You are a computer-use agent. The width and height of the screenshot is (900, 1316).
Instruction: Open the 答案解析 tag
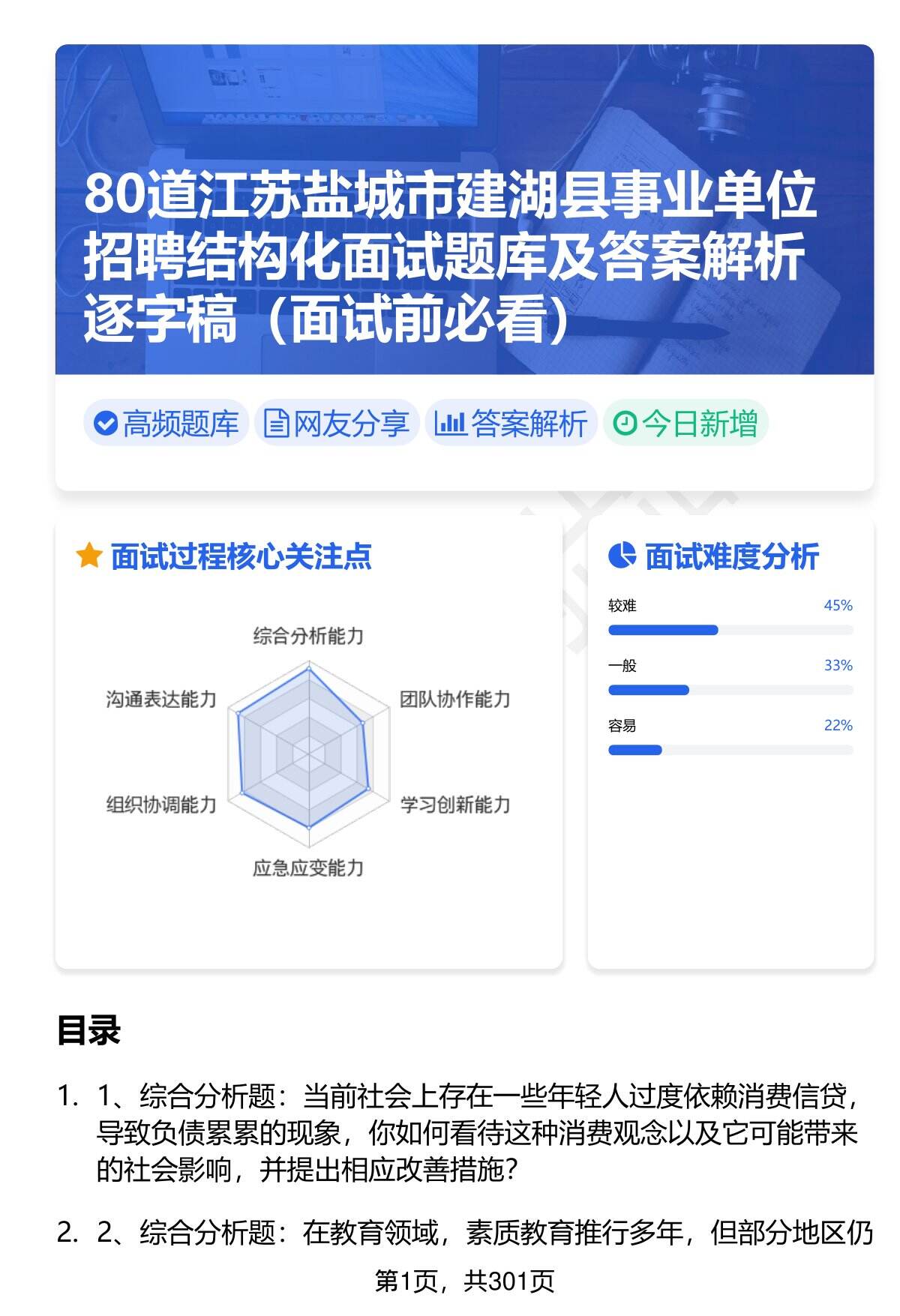click(511, 424)
